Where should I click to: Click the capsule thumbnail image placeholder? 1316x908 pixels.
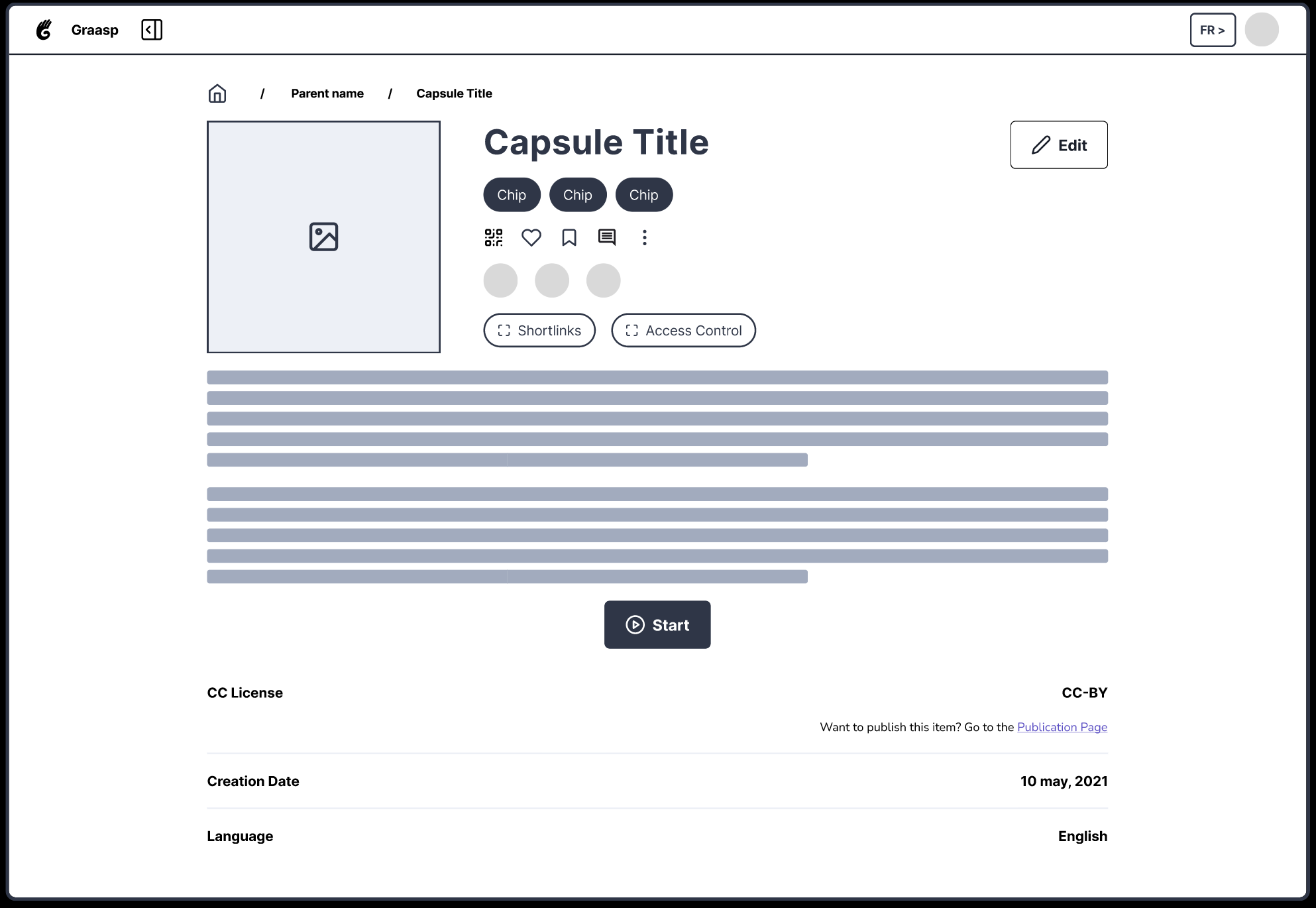[323, 237]
